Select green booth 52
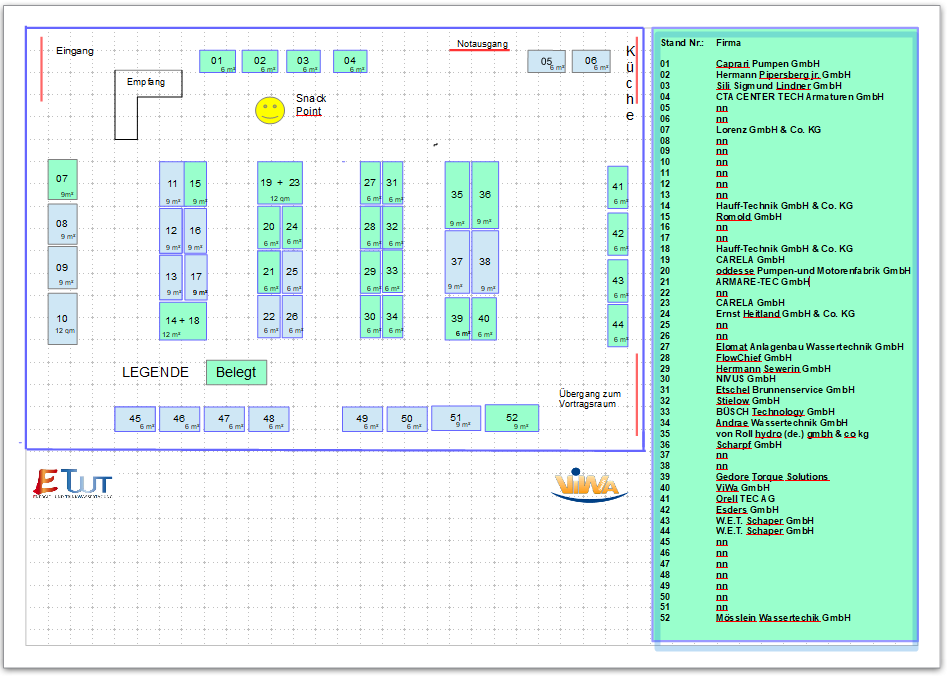Viewport: 947px width, 676px height. point(512,418)
